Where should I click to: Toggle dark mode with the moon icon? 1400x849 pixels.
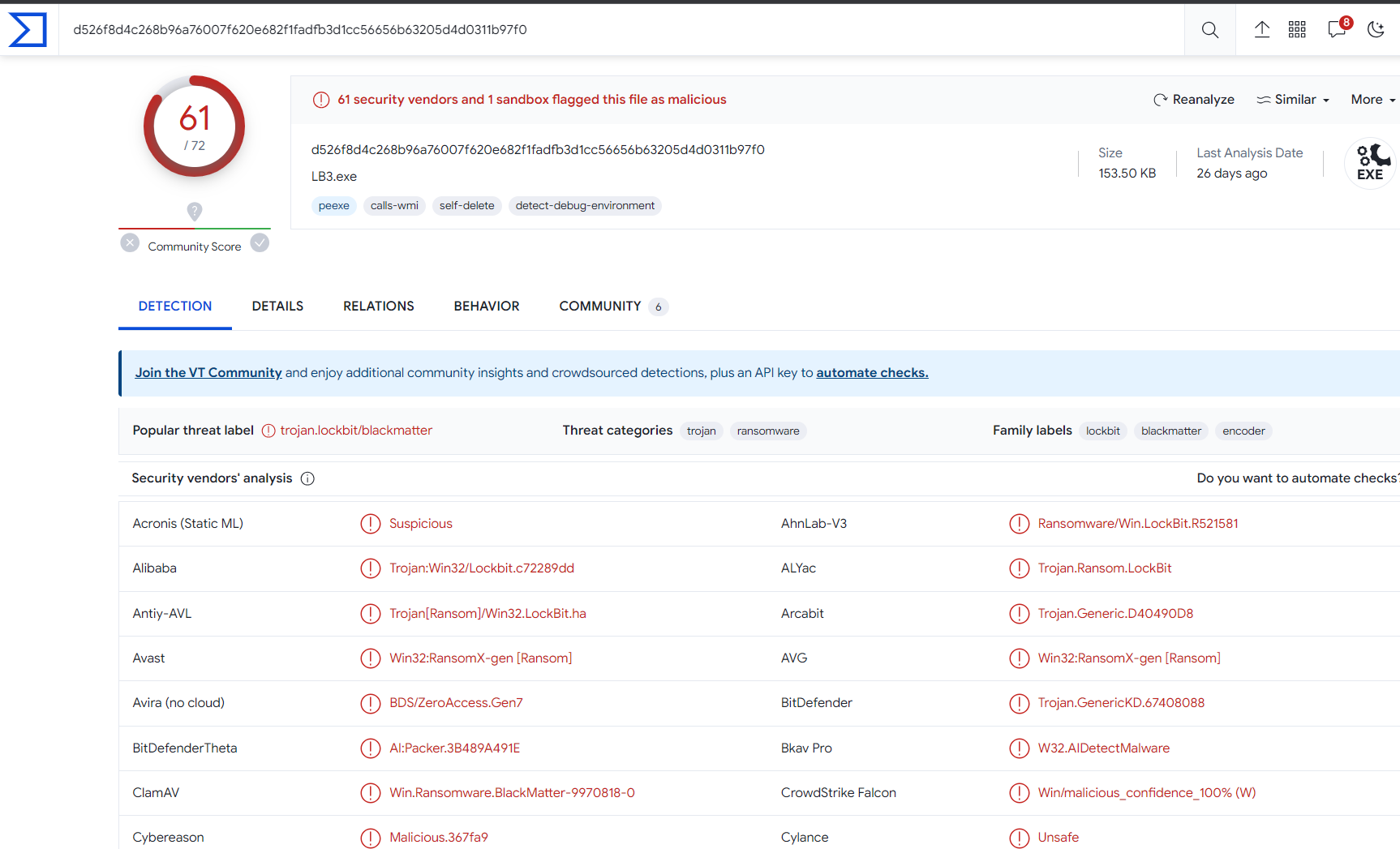pyautogui.click(x=1376, y=29)
